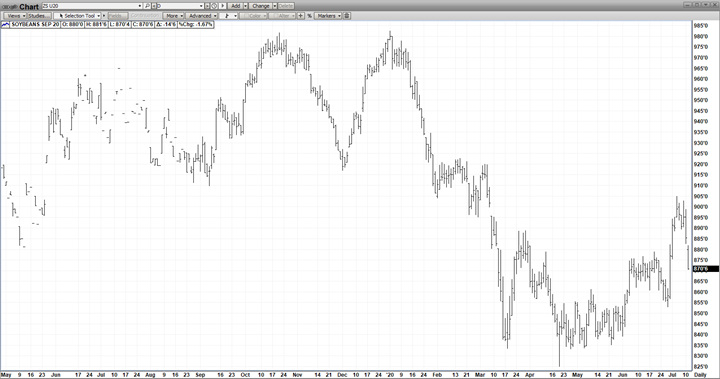Expand the interval D dropdown list

201,6
